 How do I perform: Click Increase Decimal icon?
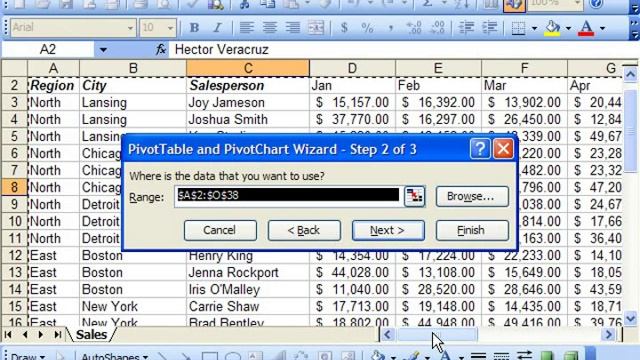414,28
